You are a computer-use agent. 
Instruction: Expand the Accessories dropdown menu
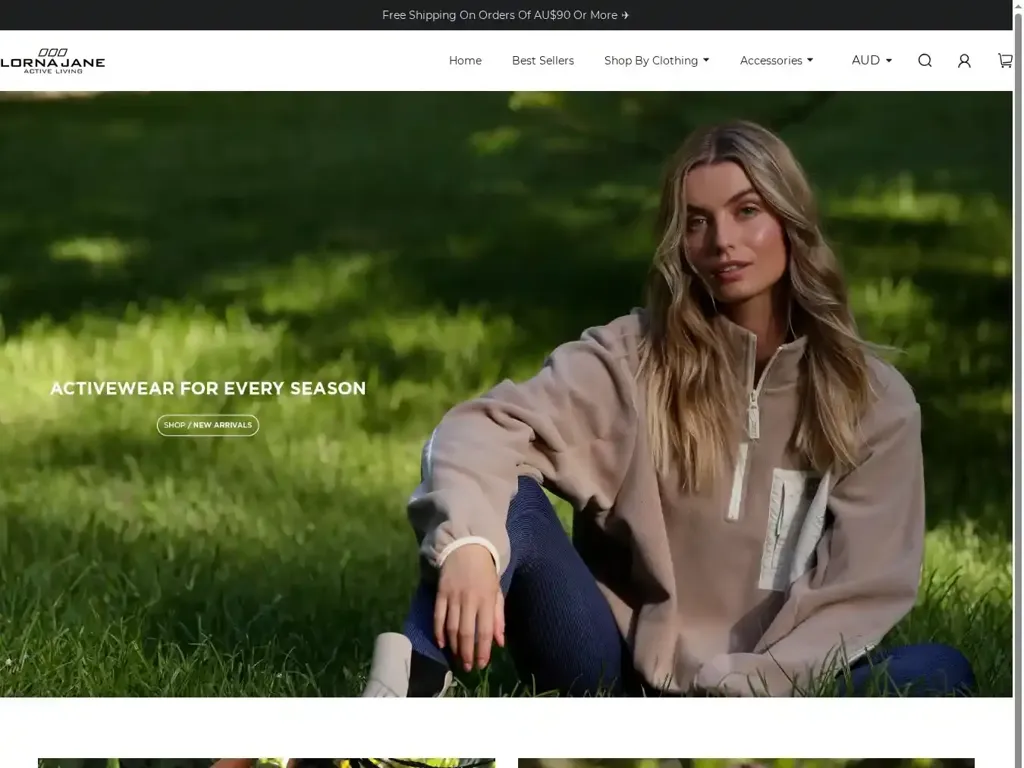click(x=771, y=61)
